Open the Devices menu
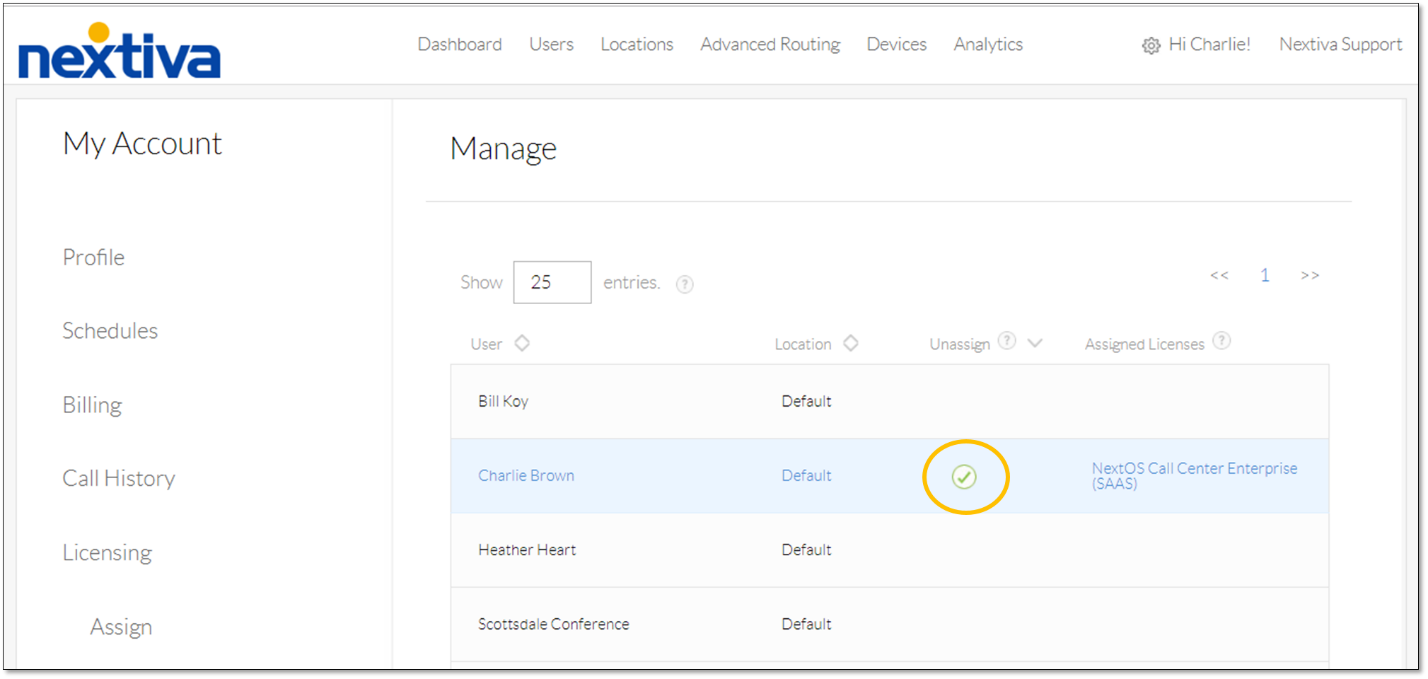 897,44
